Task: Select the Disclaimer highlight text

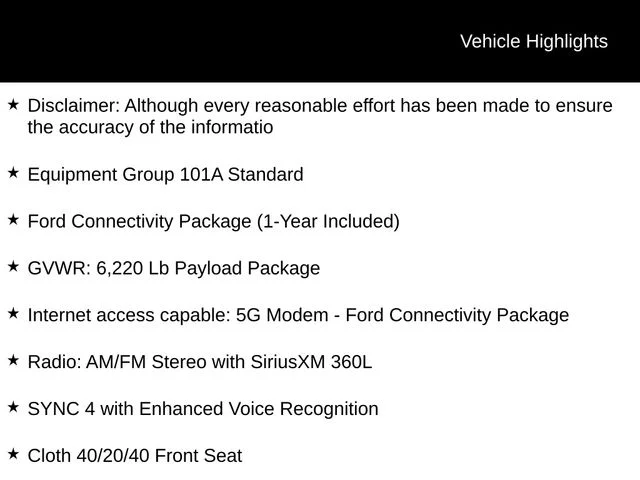Action: coord(320,116)
